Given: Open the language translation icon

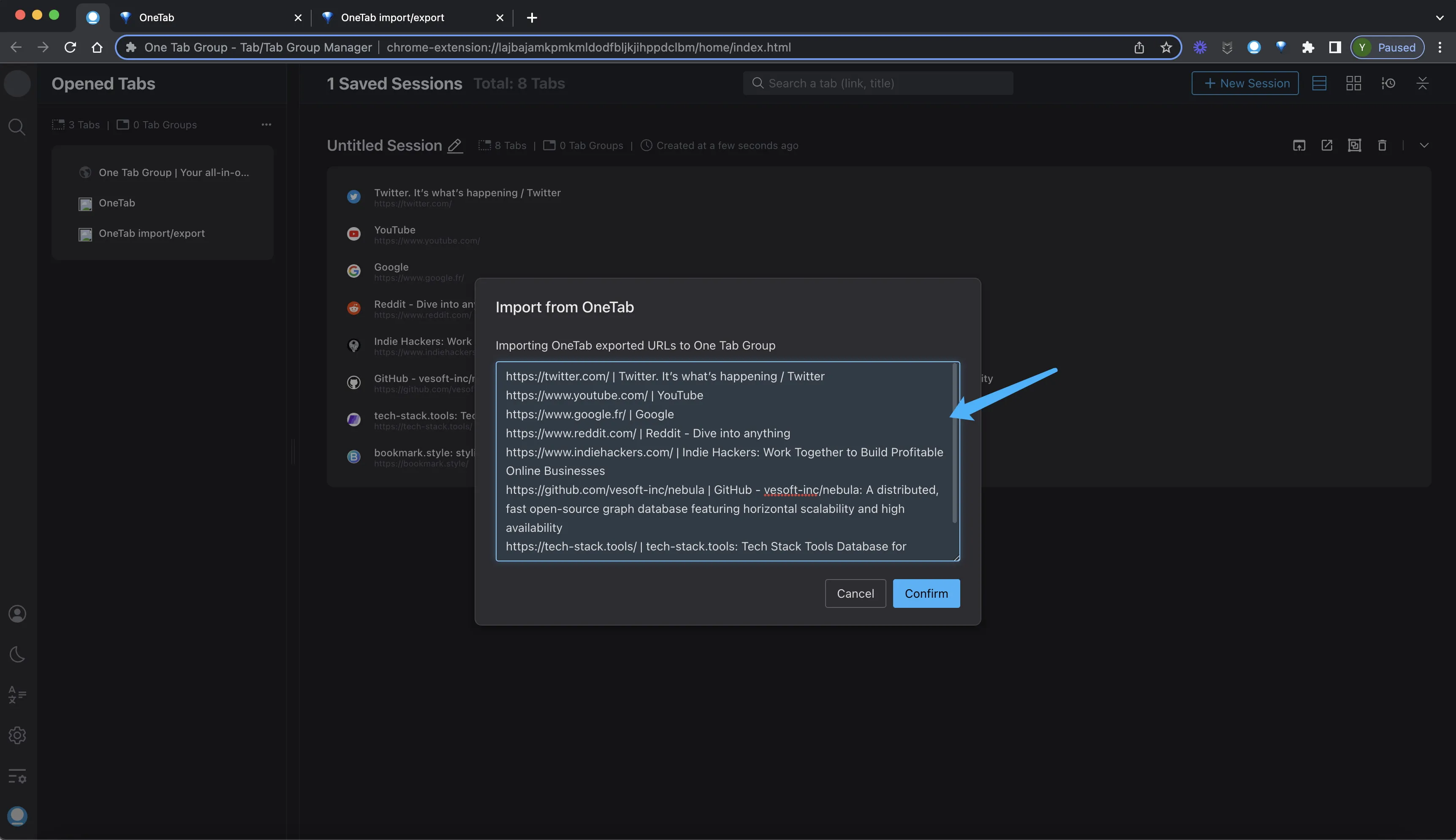Looking at the screenshot, I should (x=17, y=694).
